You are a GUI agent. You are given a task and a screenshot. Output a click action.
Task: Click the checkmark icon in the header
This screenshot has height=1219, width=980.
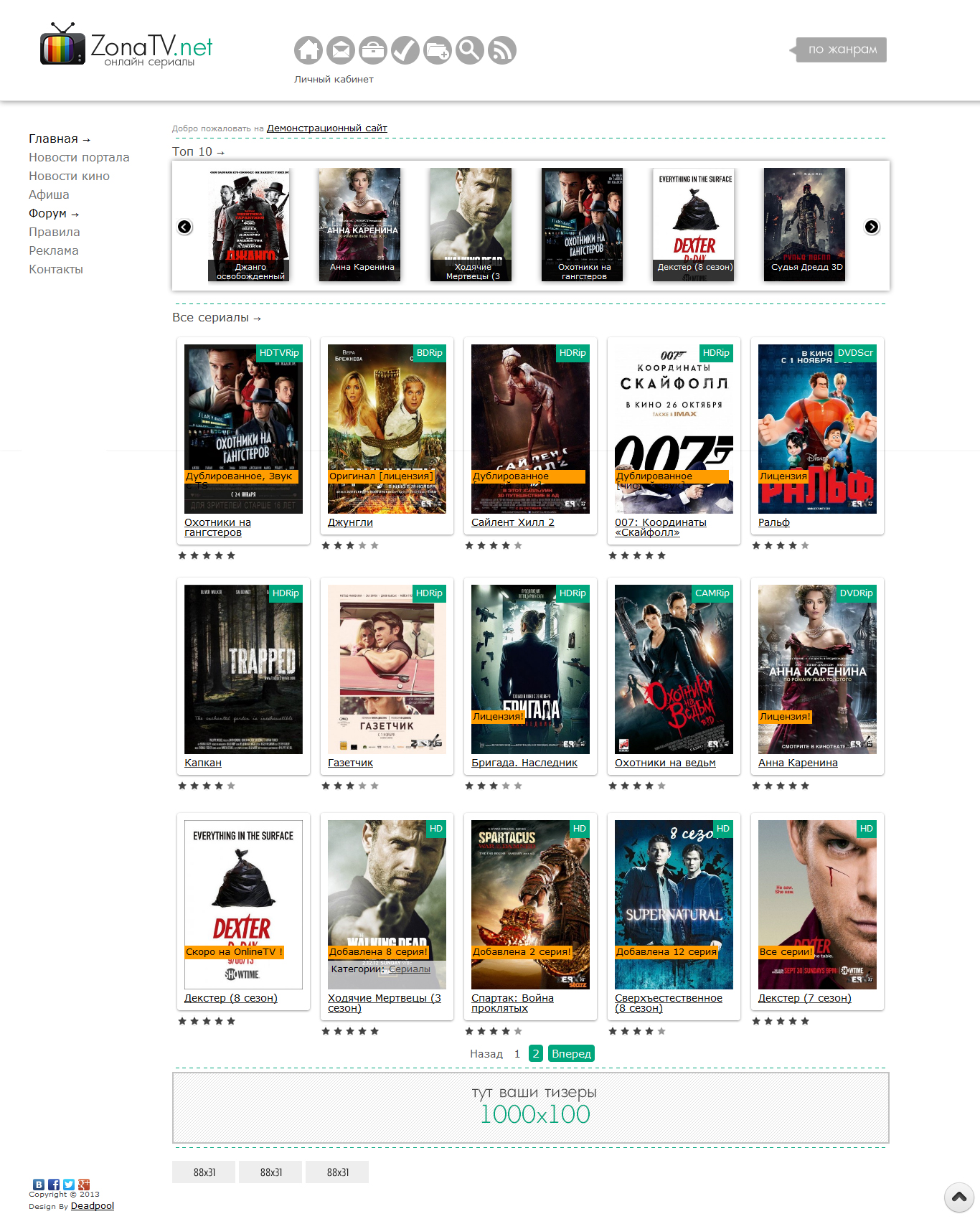405,50
